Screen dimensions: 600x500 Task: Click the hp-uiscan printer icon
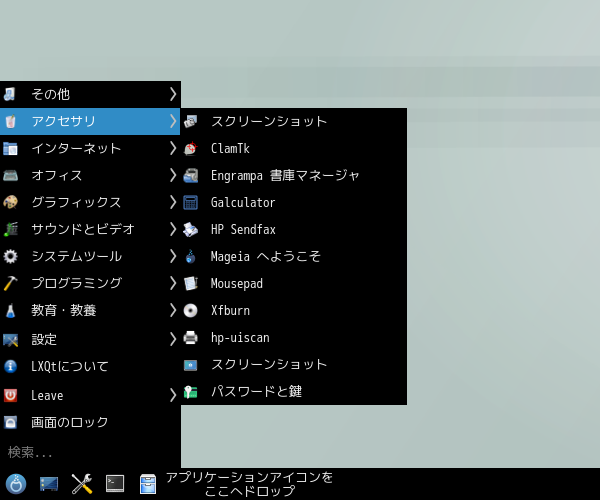[x=191, y=337]
